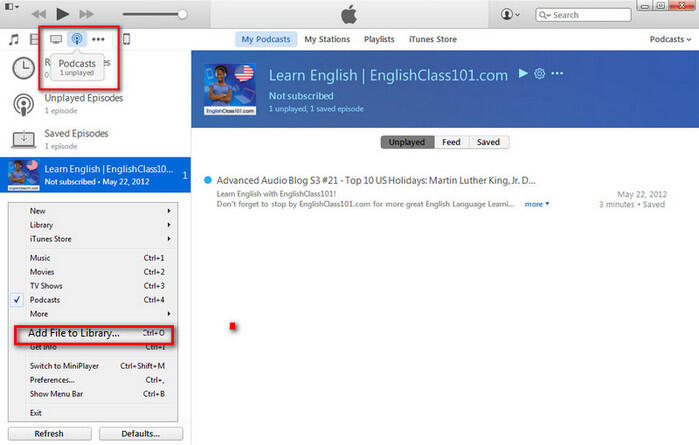Open the Movies library icon
This screenshot has height=445, width=699.
click(33, 40)
